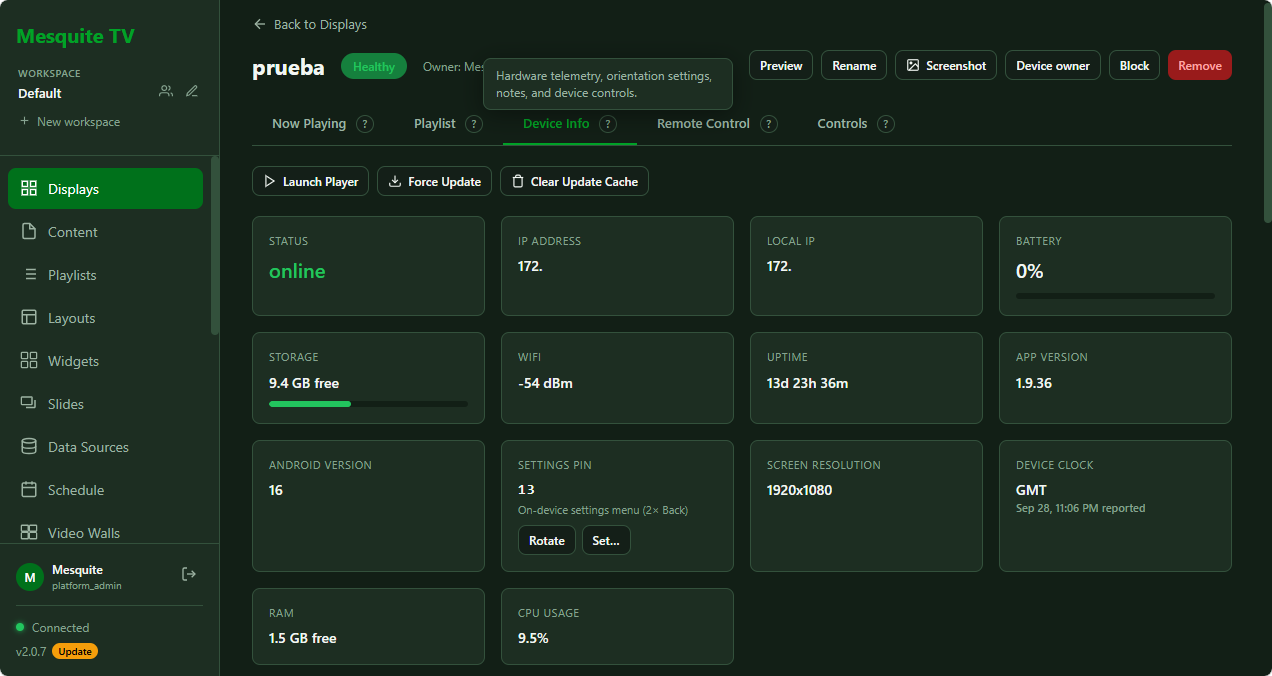1272x676 pixels.
Task: Click Force Update
Action: click(x=434, y=181)
